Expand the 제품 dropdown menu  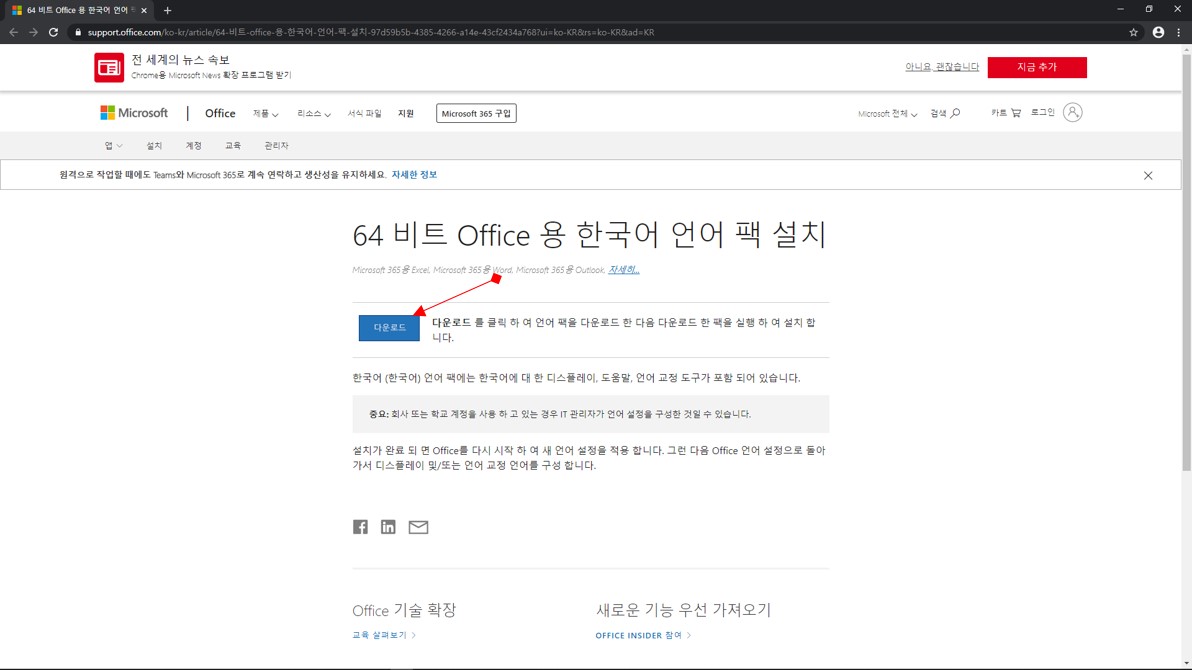[265, 113]
